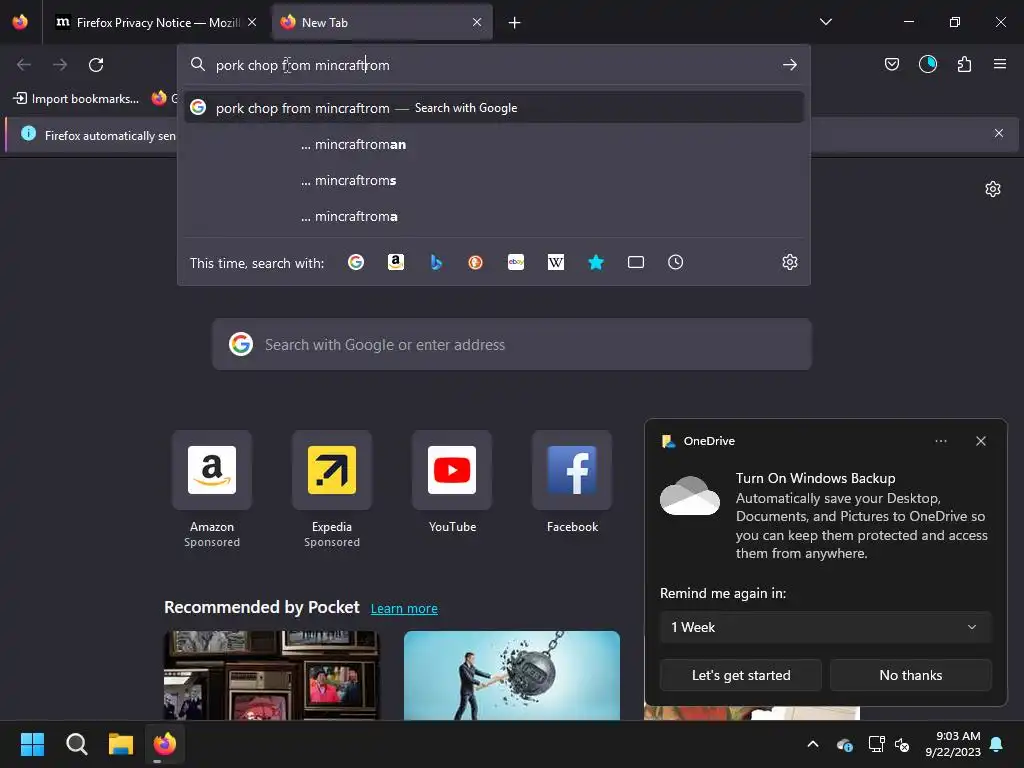Image resolution: width=1024 pixels, height=768 pixels.
Task: Open search settings gear in dropdown
Action: tap(790, 263)
